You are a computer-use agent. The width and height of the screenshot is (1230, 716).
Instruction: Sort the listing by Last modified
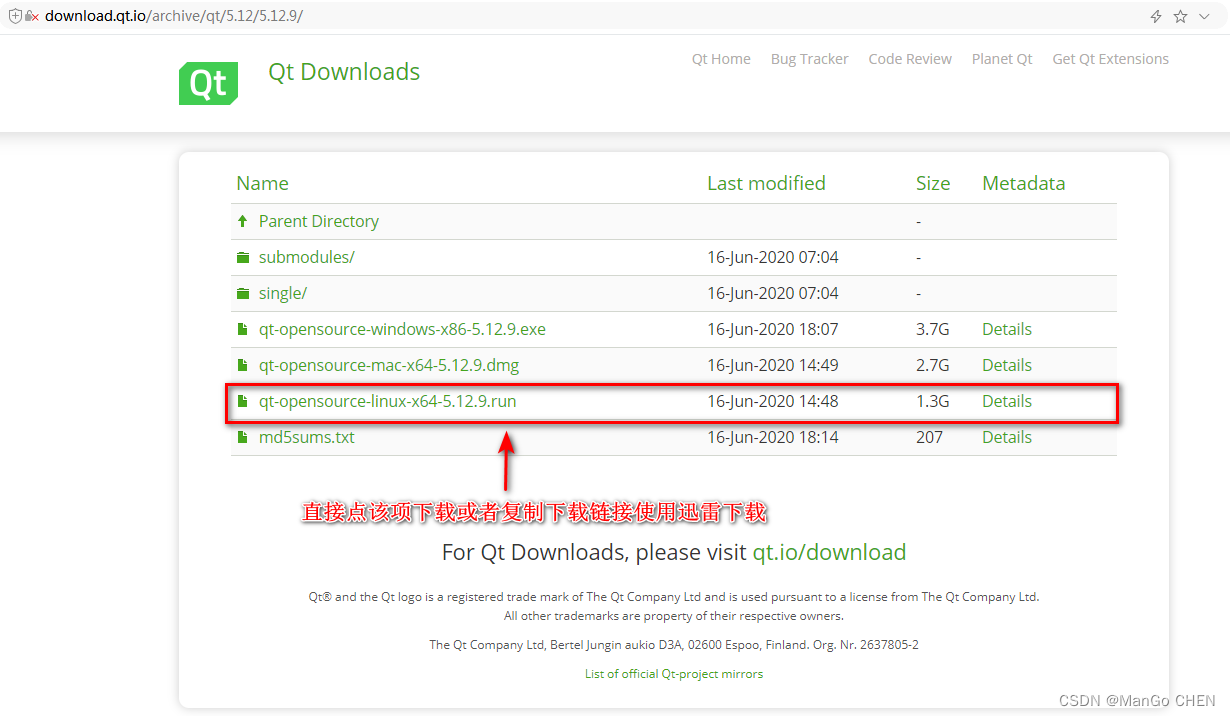point(766,183)
